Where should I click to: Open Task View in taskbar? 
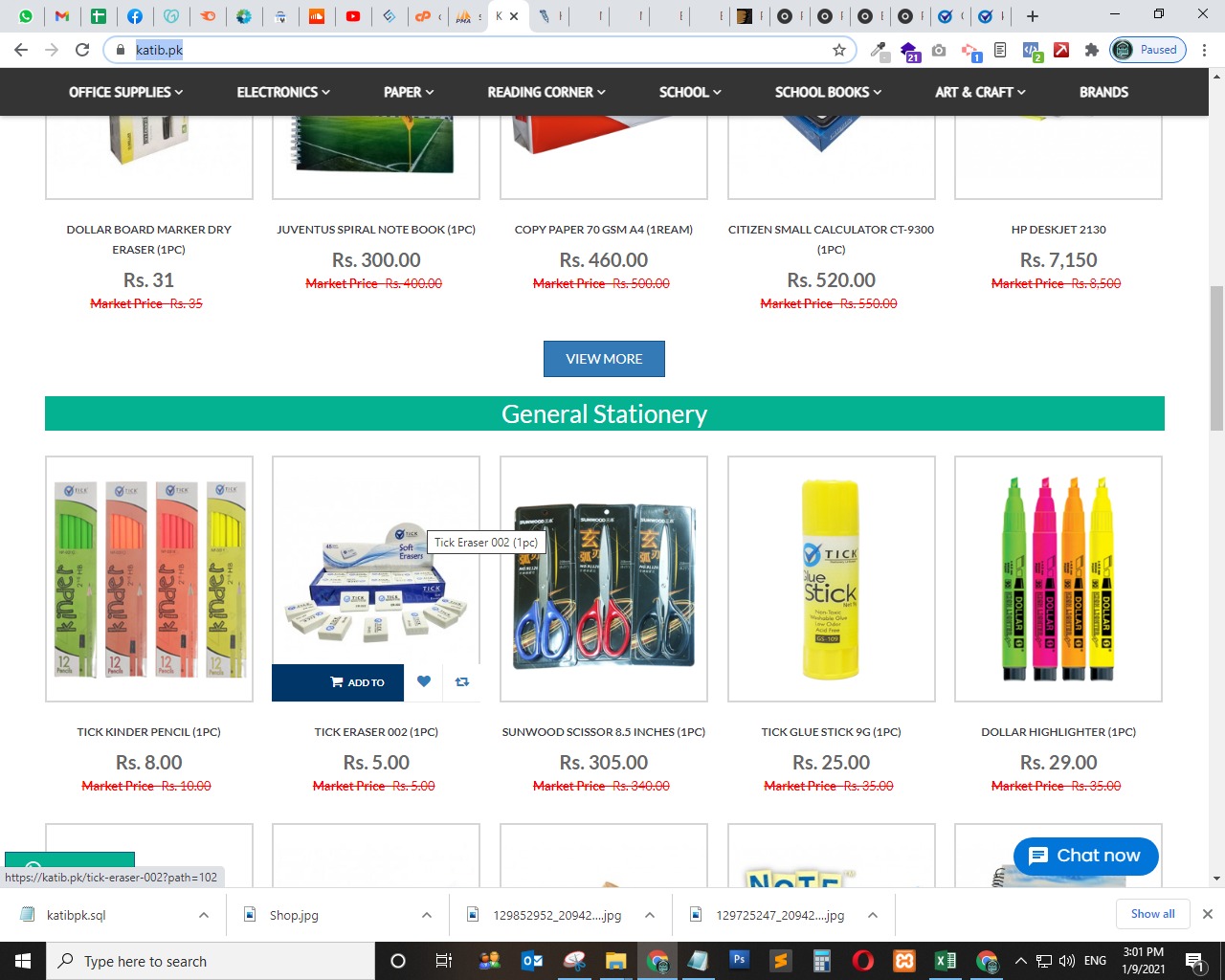coord(443,961)
